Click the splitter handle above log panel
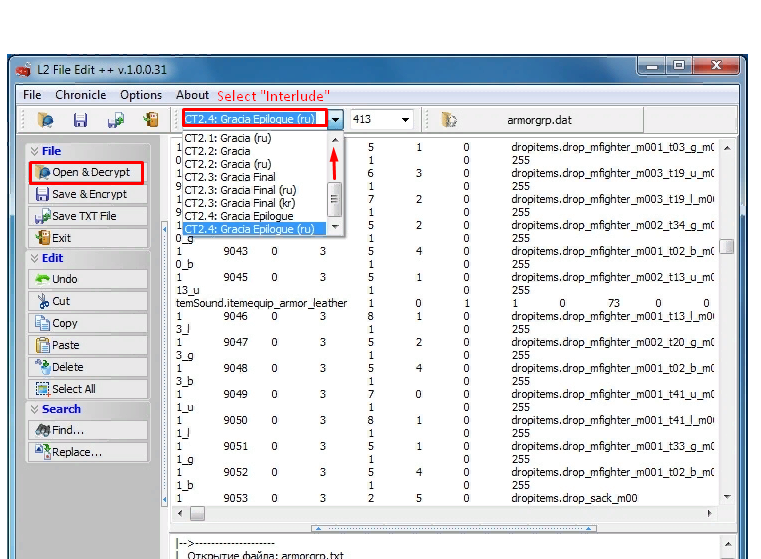Viewport: 761px width, 559px height. click(x=453, y=528)
